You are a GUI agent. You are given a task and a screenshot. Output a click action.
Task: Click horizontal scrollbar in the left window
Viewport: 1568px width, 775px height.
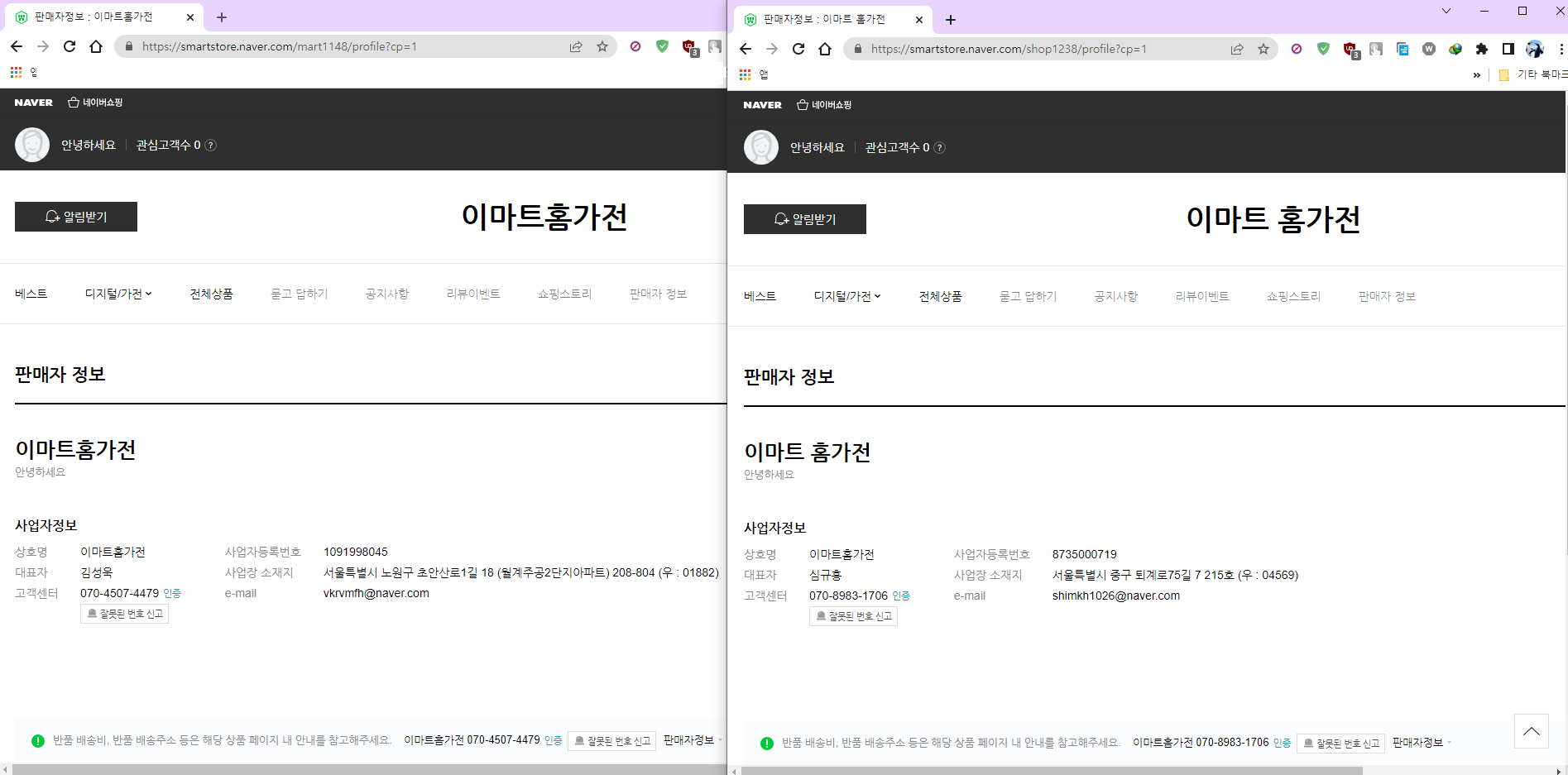[x=369, y=770]
